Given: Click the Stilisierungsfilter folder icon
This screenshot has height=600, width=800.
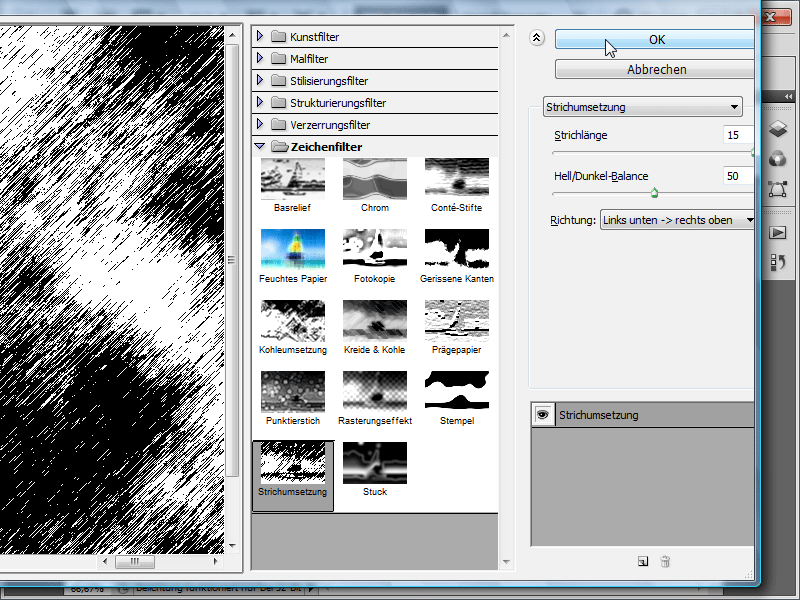Looking at the screenshot, I should pos(279,80).
